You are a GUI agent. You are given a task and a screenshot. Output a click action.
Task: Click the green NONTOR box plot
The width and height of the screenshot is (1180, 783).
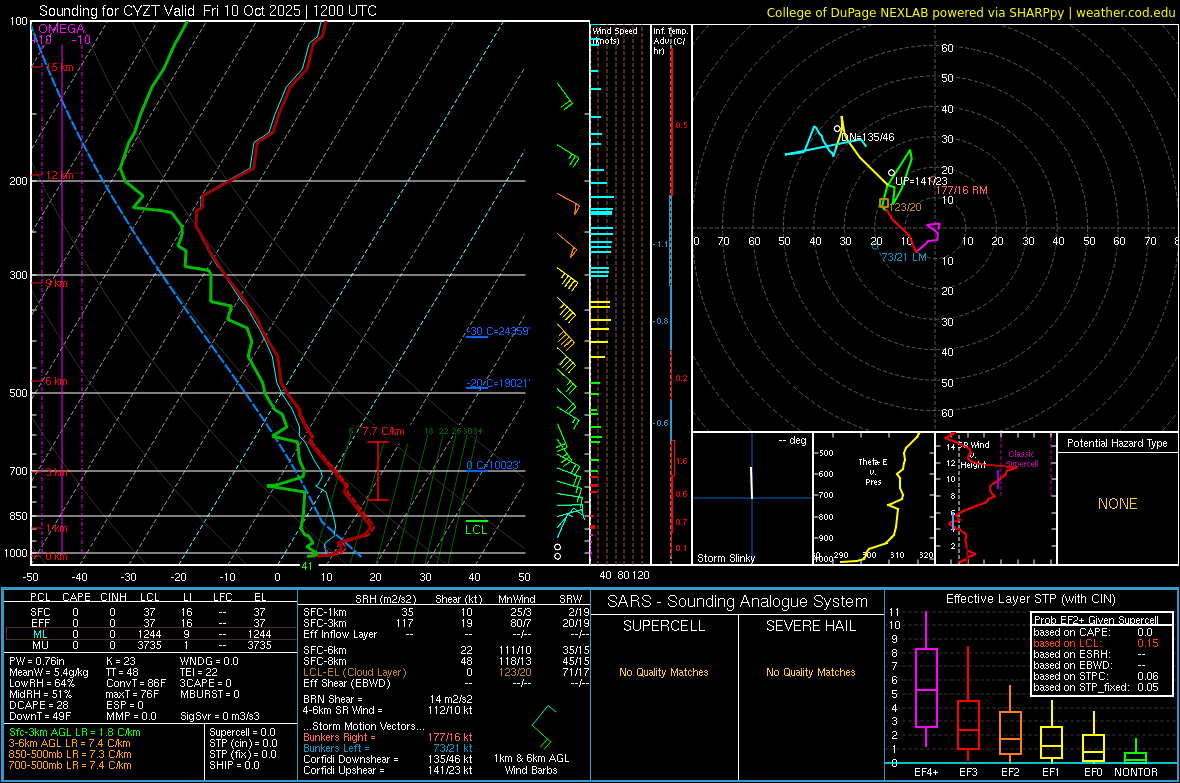click(1136, 751)
